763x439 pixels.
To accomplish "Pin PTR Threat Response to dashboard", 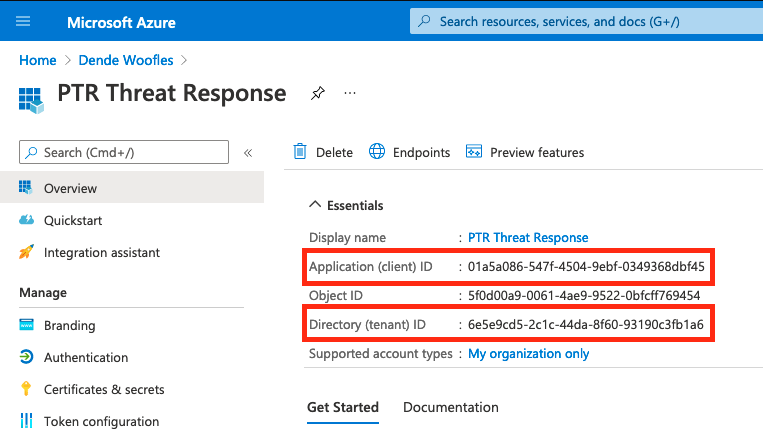I will (317, 93).
